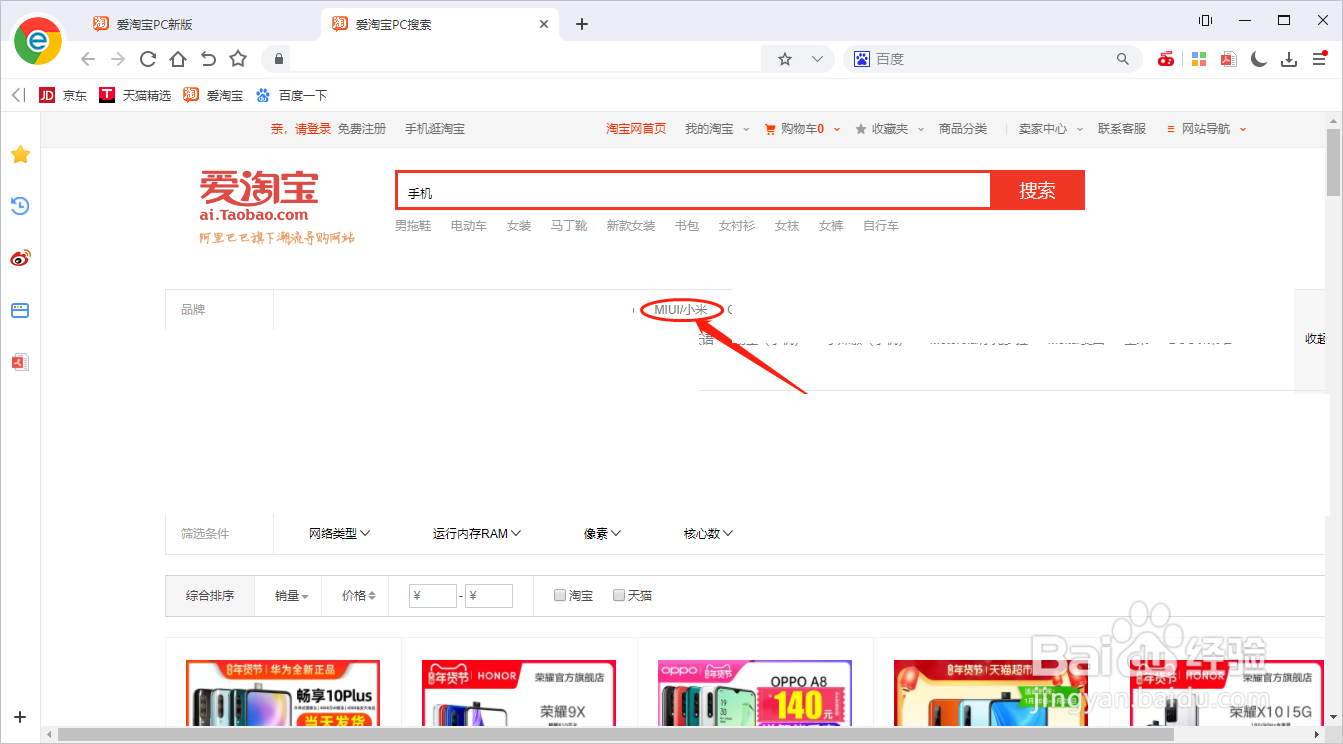Open the downloads icon in toolbar
Screen dimensions: 1343x744
(x=1290, y=59)
